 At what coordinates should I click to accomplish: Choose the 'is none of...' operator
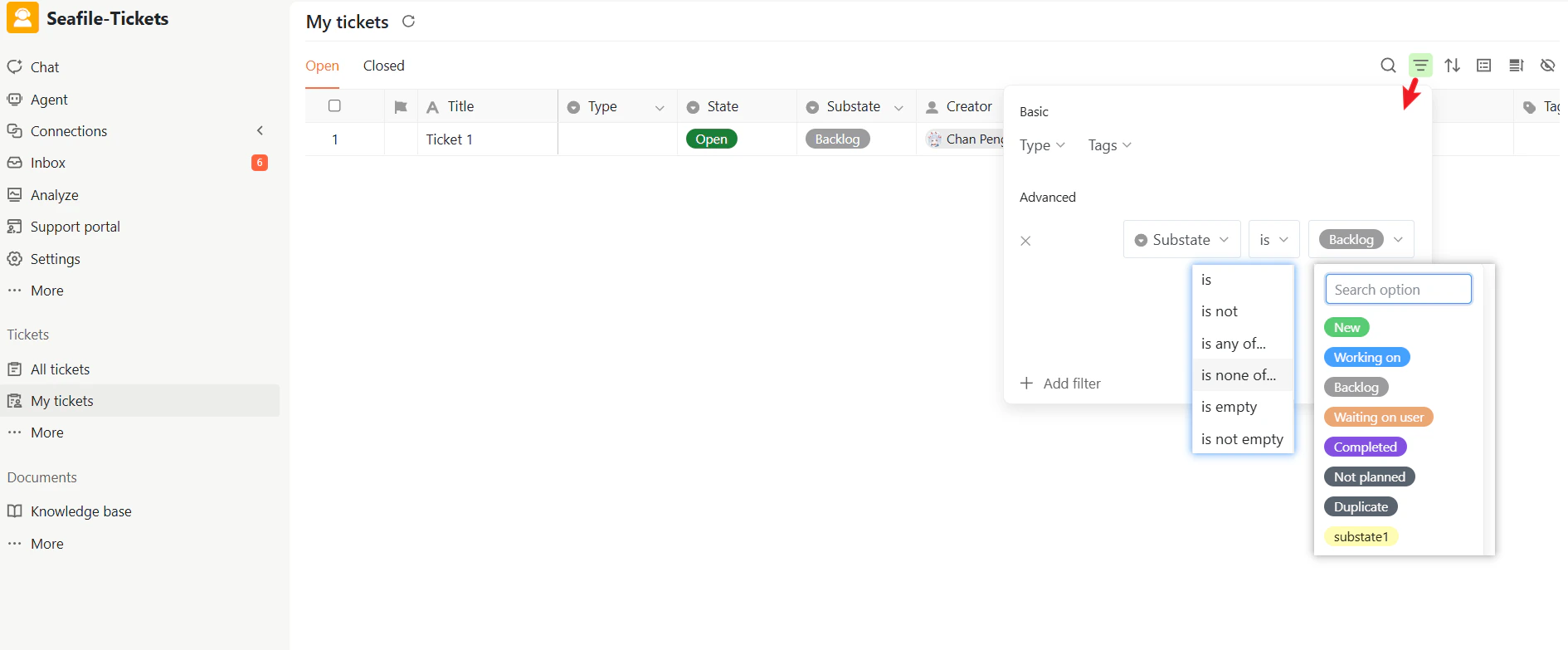pos(1243,375)
